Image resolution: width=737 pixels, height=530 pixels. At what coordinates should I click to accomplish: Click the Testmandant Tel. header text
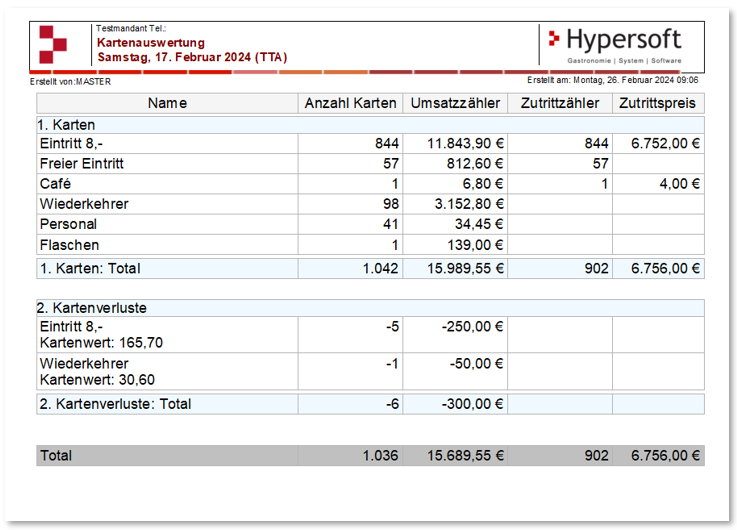[131, 29]
